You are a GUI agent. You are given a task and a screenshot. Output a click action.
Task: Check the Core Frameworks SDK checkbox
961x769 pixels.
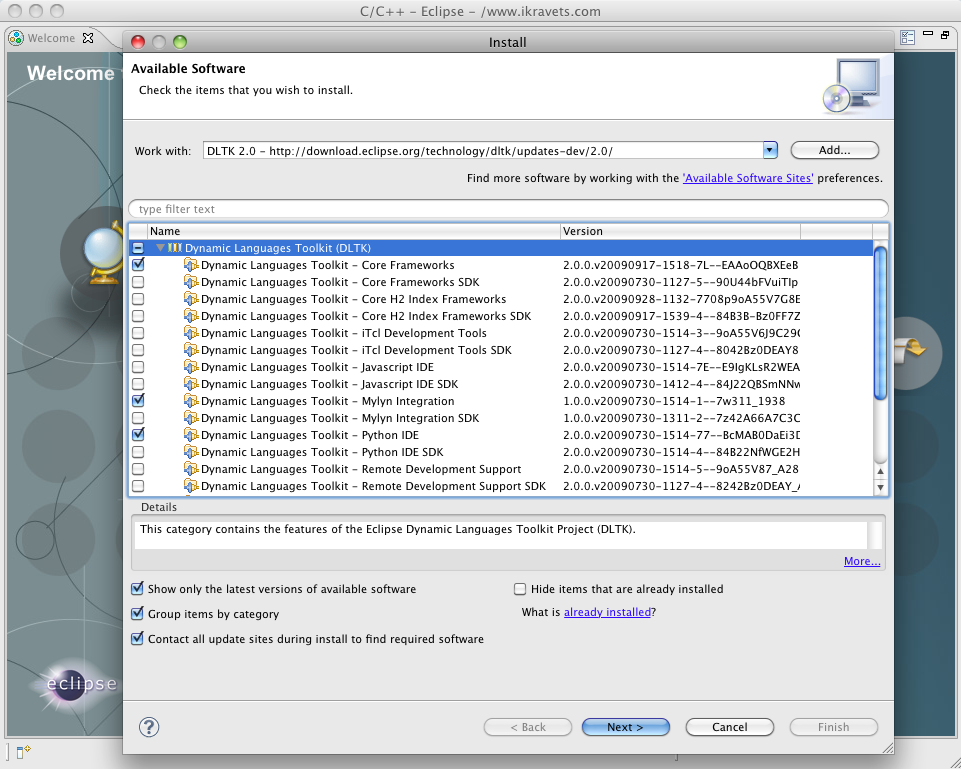click(x=138, y=282)
